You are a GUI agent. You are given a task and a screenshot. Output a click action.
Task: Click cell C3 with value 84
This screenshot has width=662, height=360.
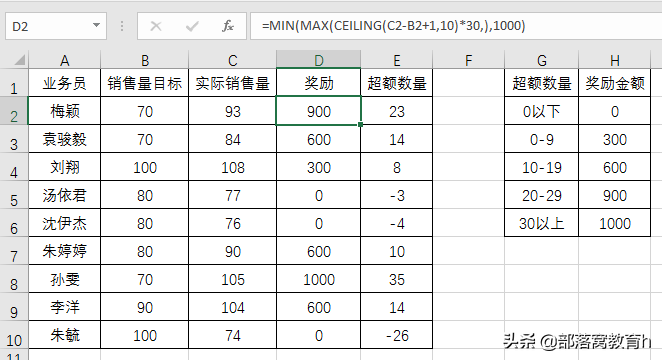pyautogui.click(x=233, y=139)
